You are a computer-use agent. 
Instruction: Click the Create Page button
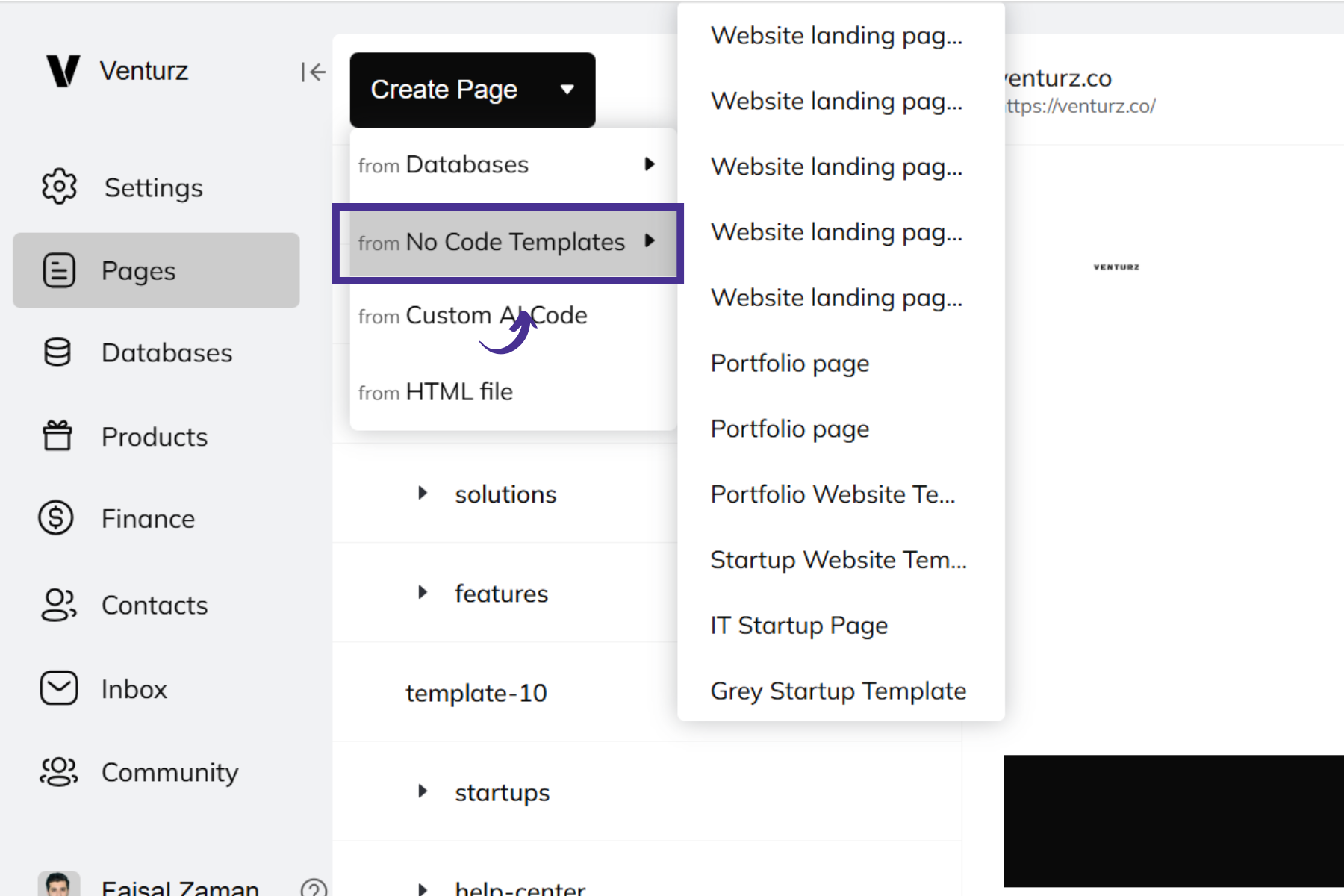472,90
